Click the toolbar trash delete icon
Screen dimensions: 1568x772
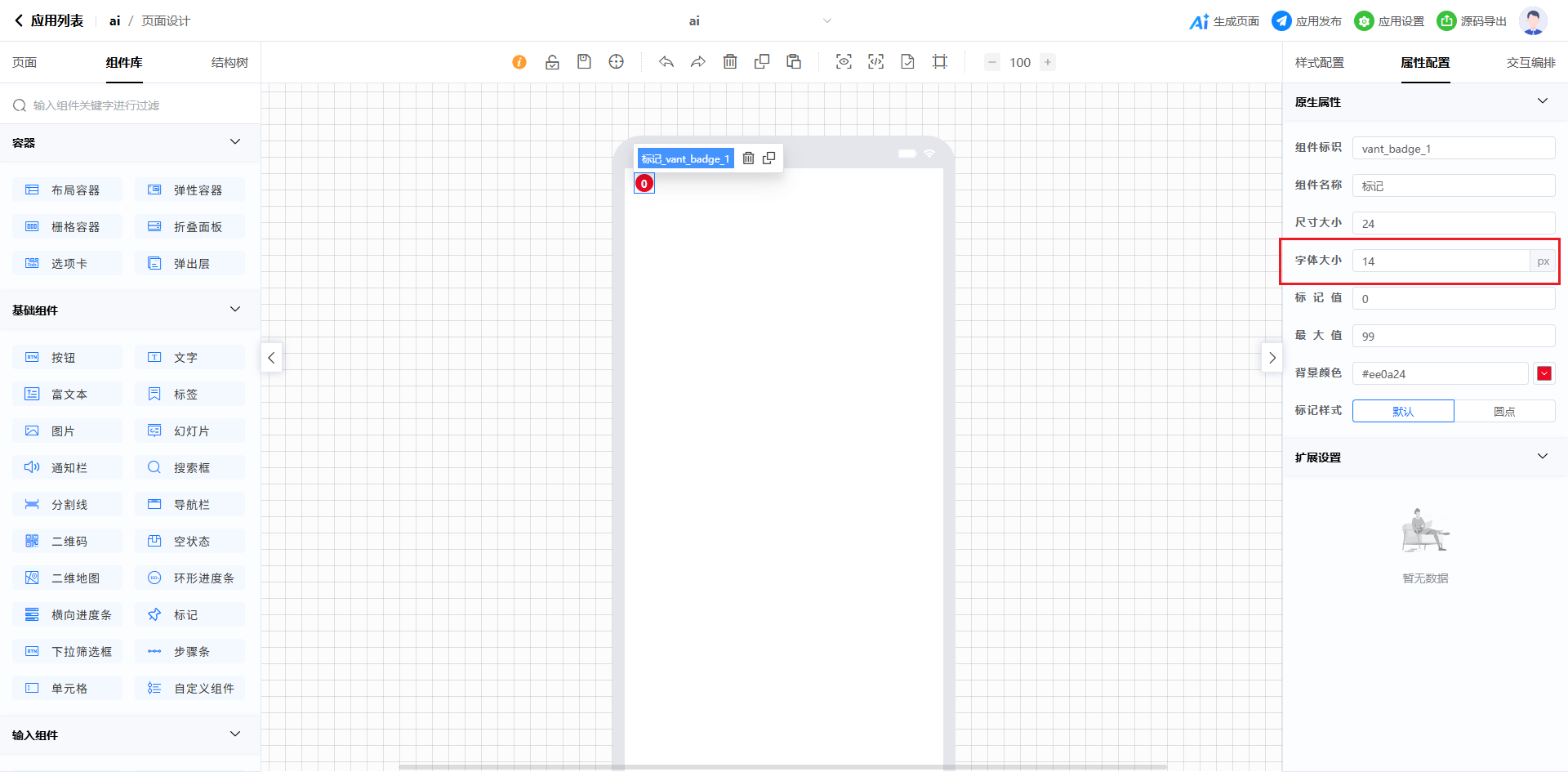tap(730, 62)
